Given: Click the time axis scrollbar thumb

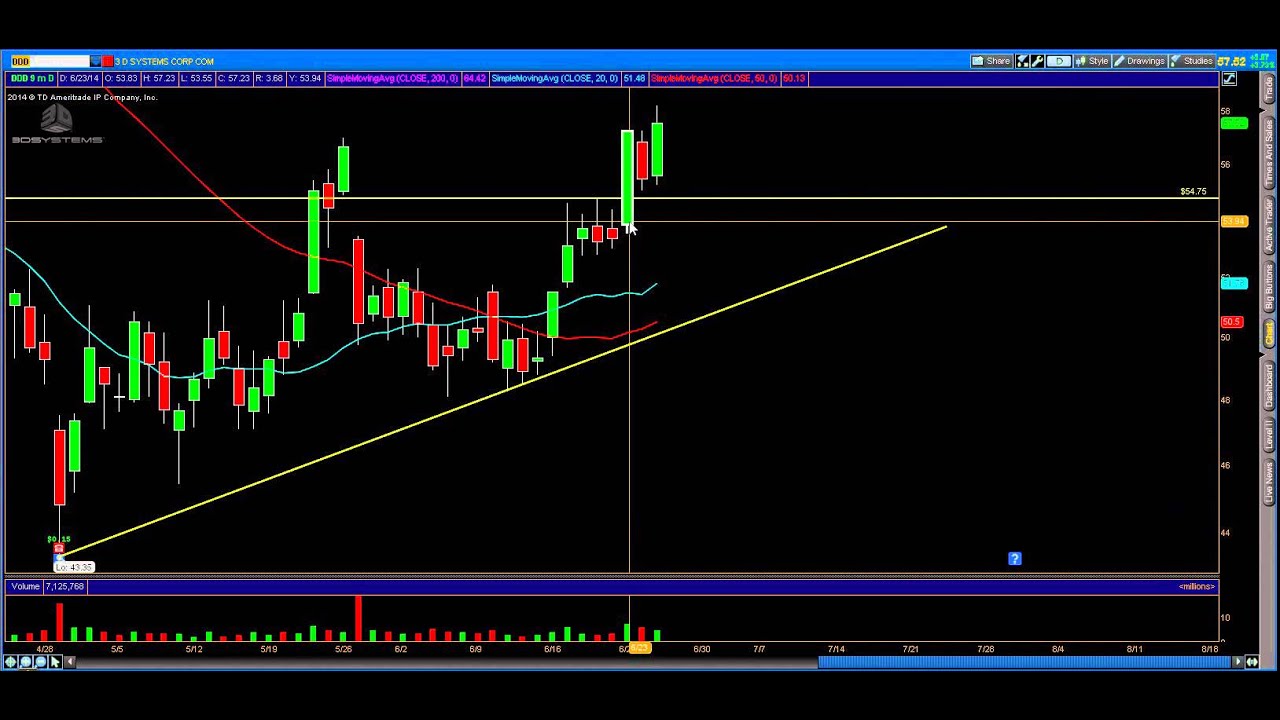Looking at the screenshot, I should pyautogui.click(x=1026, y=662).
